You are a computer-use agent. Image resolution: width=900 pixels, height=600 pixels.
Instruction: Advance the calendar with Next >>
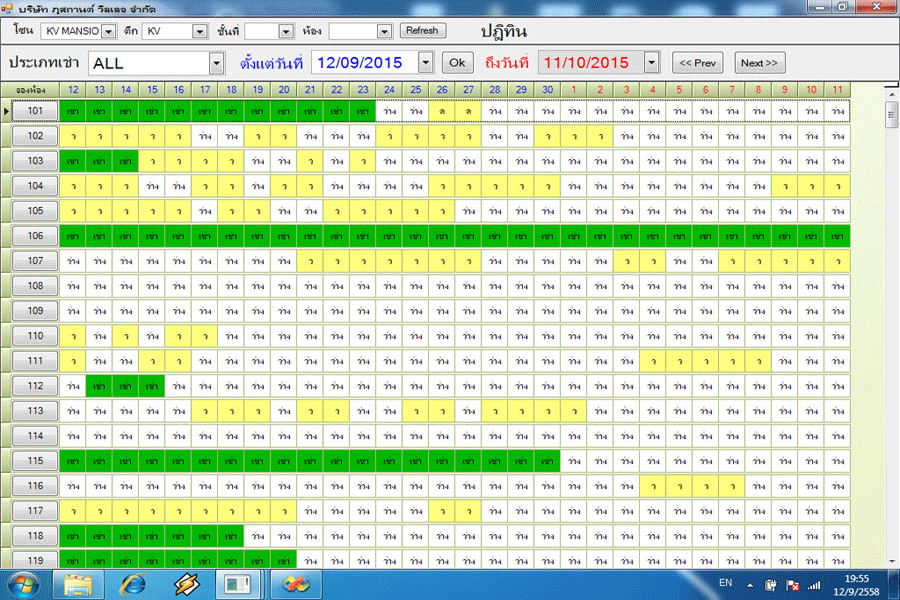[758, 63]
